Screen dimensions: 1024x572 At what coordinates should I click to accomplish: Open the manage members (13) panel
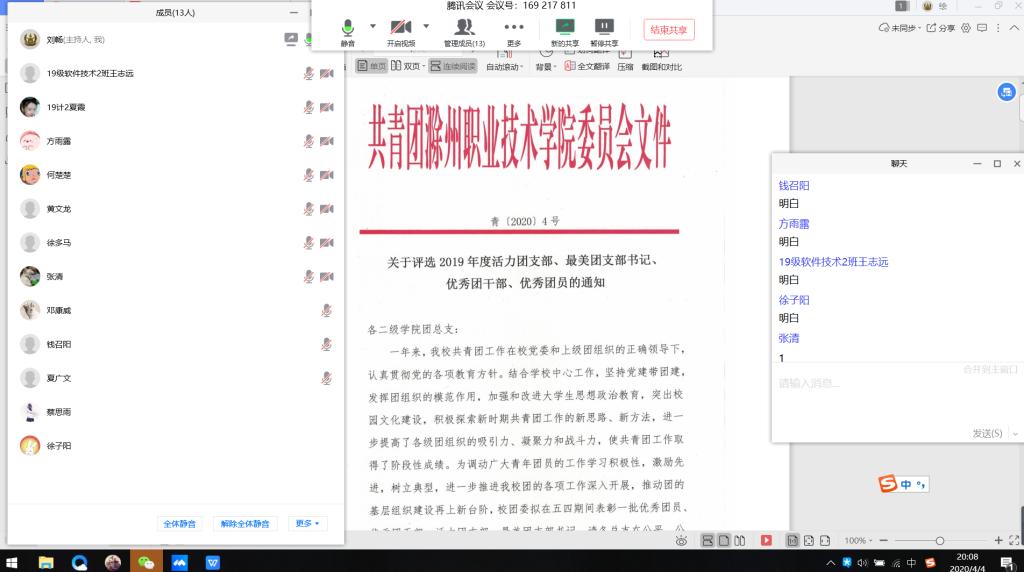click(x=464, y=30)
